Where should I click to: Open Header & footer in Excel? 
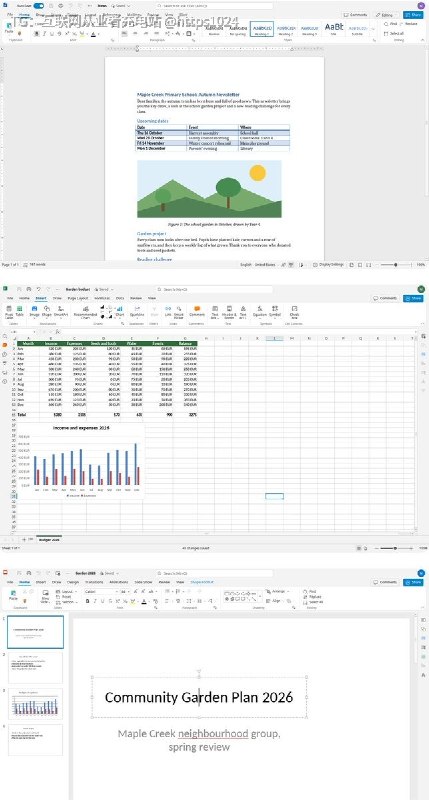[x=229, y=312]
